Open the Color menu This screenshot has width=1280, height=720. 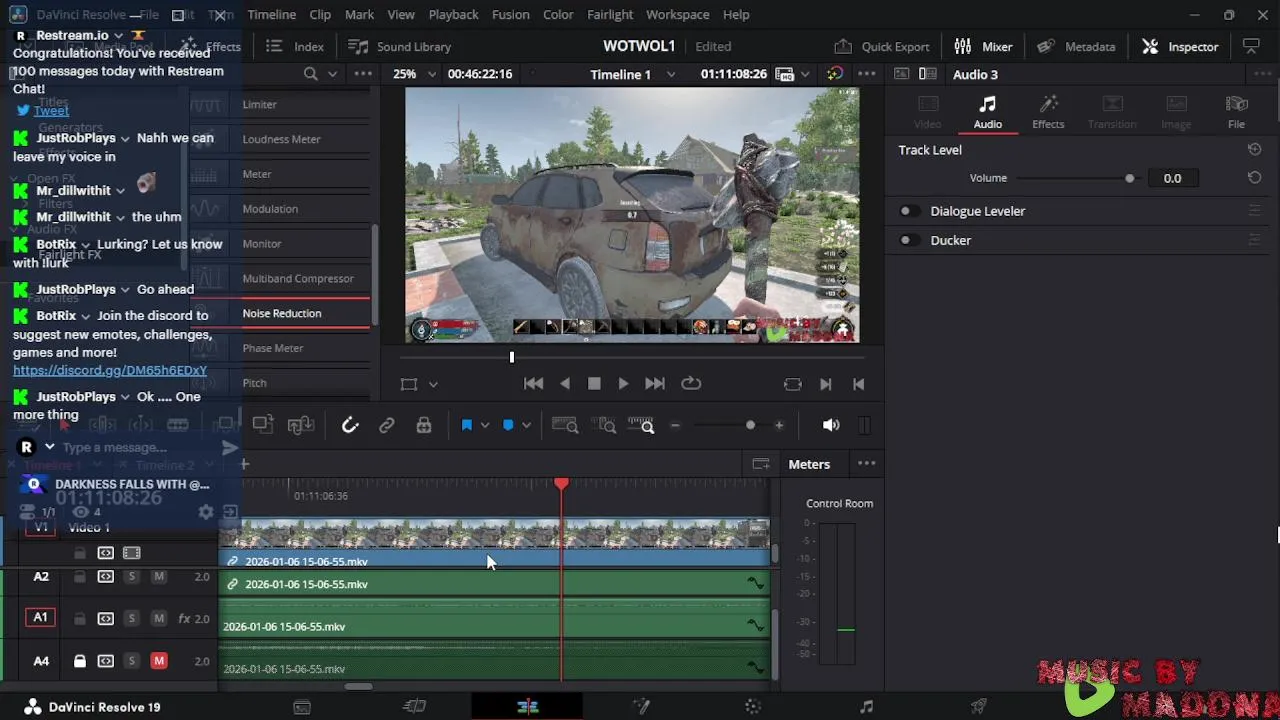point(558,15)
